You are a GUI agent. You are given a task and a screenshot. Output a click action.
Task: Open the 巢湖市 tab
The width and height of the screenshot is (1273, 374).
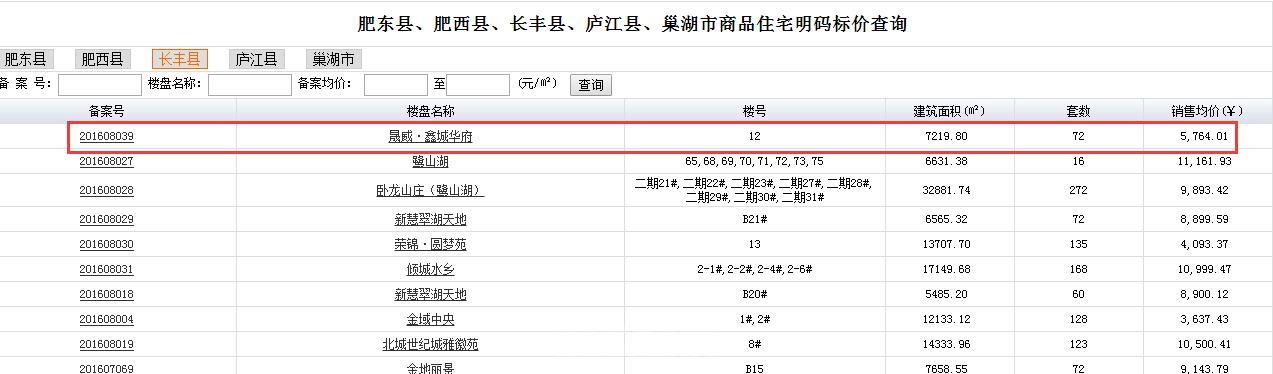(x=333, y=60)
